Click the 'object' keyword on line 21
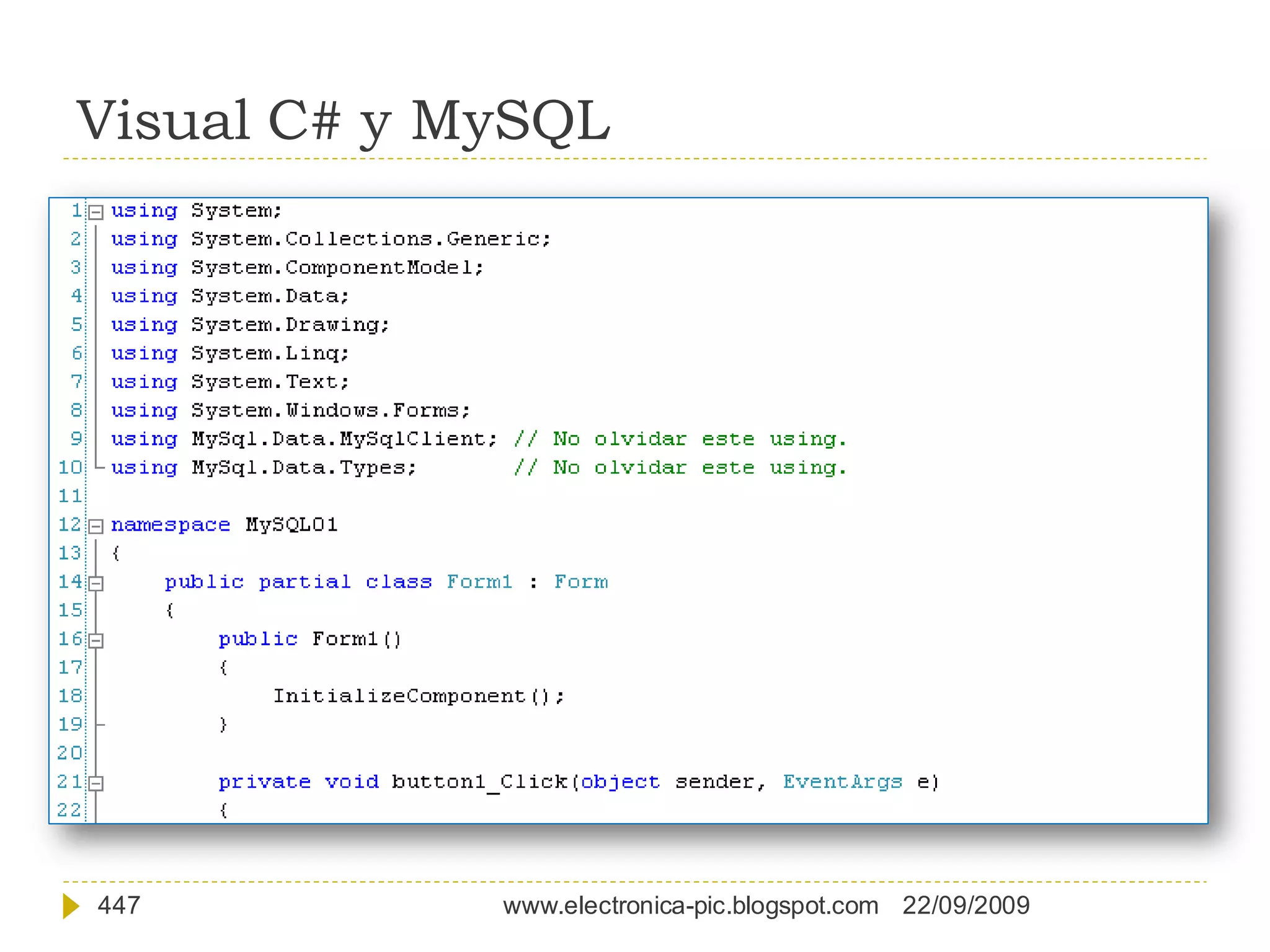1270x952 pixels. (x=621, y=783)
